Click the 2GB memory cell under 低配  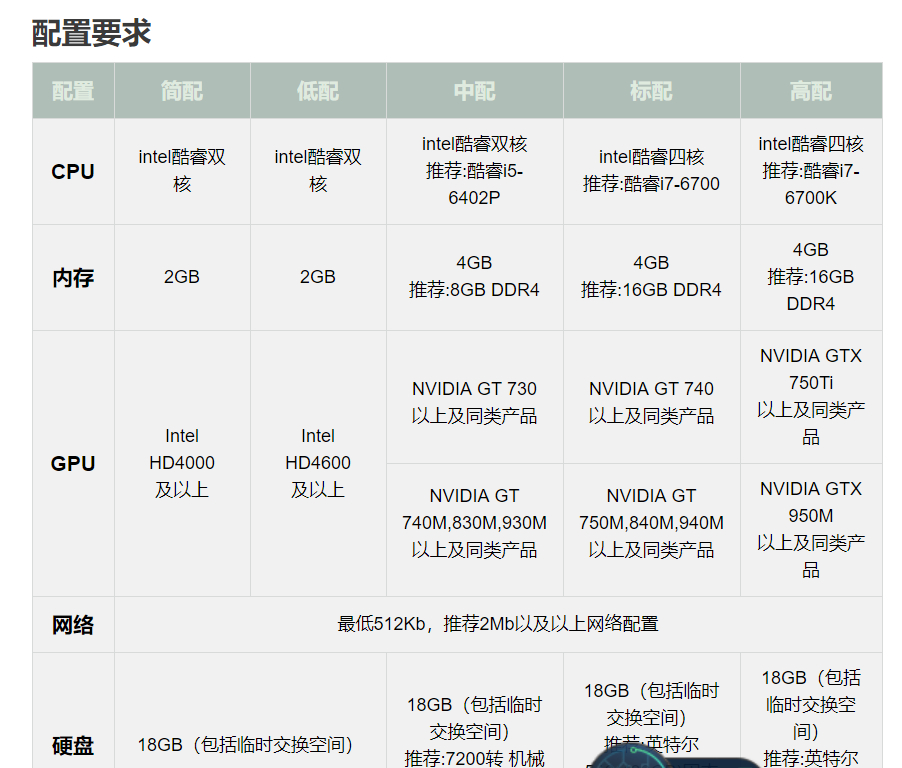(318, 277)
